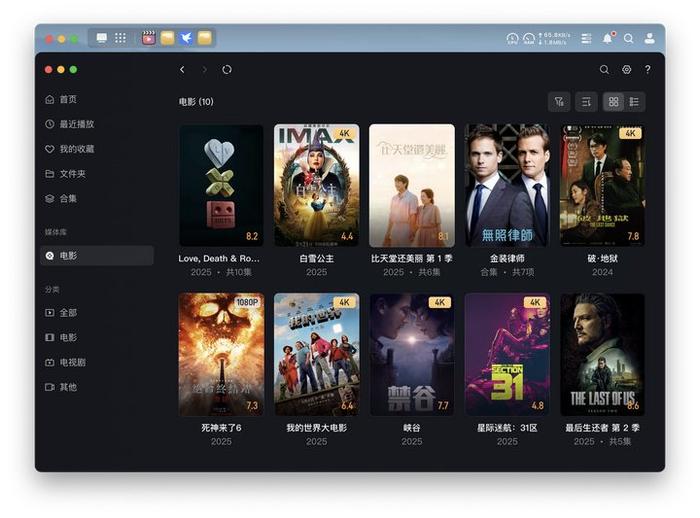Switch to the video clapperboard app in taskbar

coord(149,38)
